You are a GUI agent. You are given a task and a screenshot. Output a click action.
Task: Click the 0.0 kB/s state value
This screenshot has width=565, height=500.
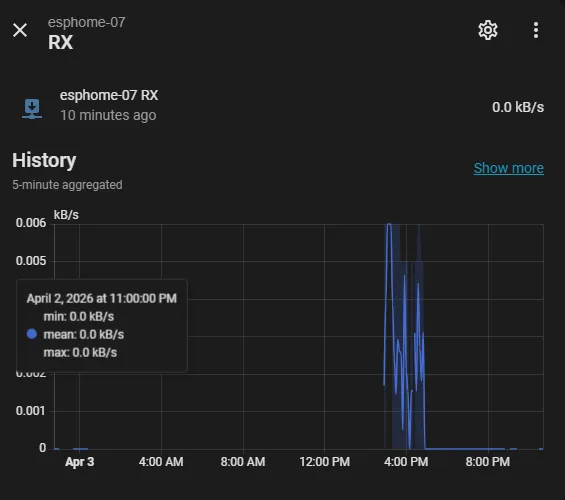coord(518,107)
